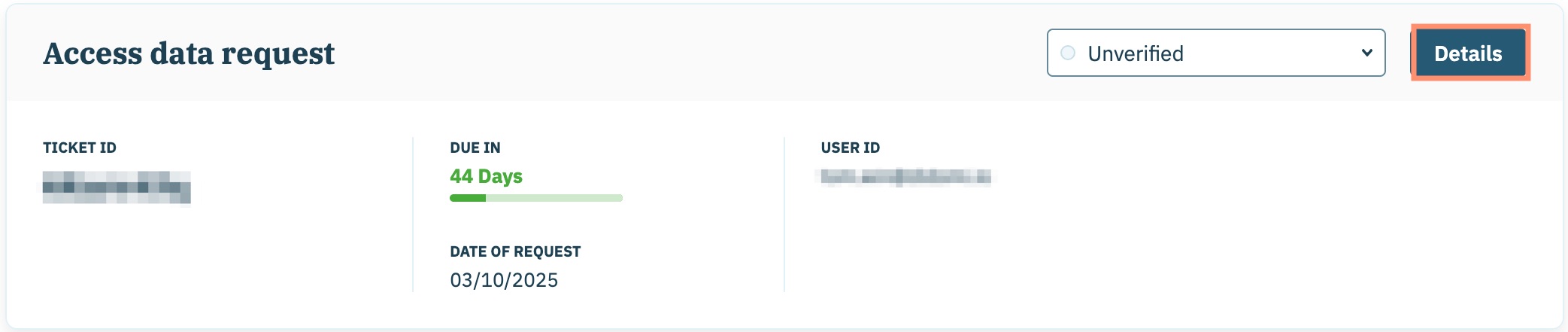The height and width of the screenshot is (332, 1568).
Task: Click the green 44 Days text
Action: pyautogui.click(x=486, y=176)
